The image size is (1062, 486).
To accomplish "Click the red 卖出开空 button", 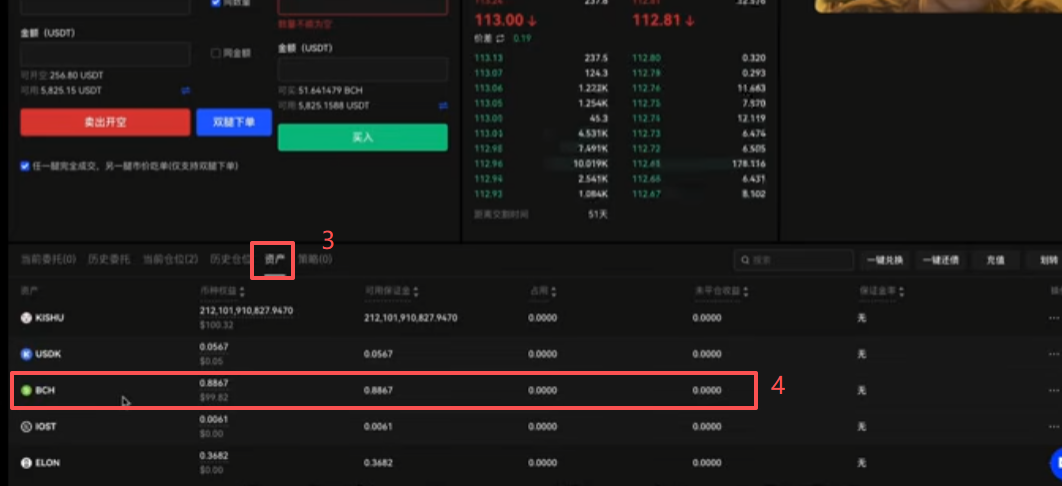I will 105,123.
